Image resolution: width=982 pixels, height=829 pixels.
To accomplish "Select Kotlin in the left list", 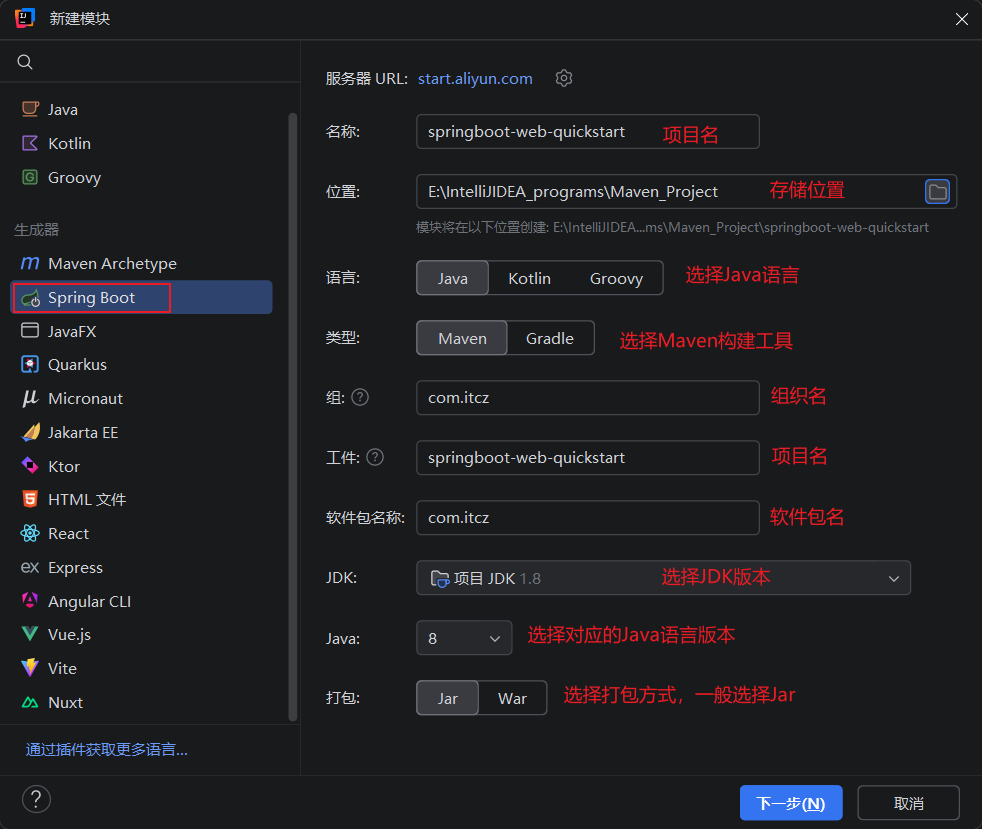I will (142, 143).
